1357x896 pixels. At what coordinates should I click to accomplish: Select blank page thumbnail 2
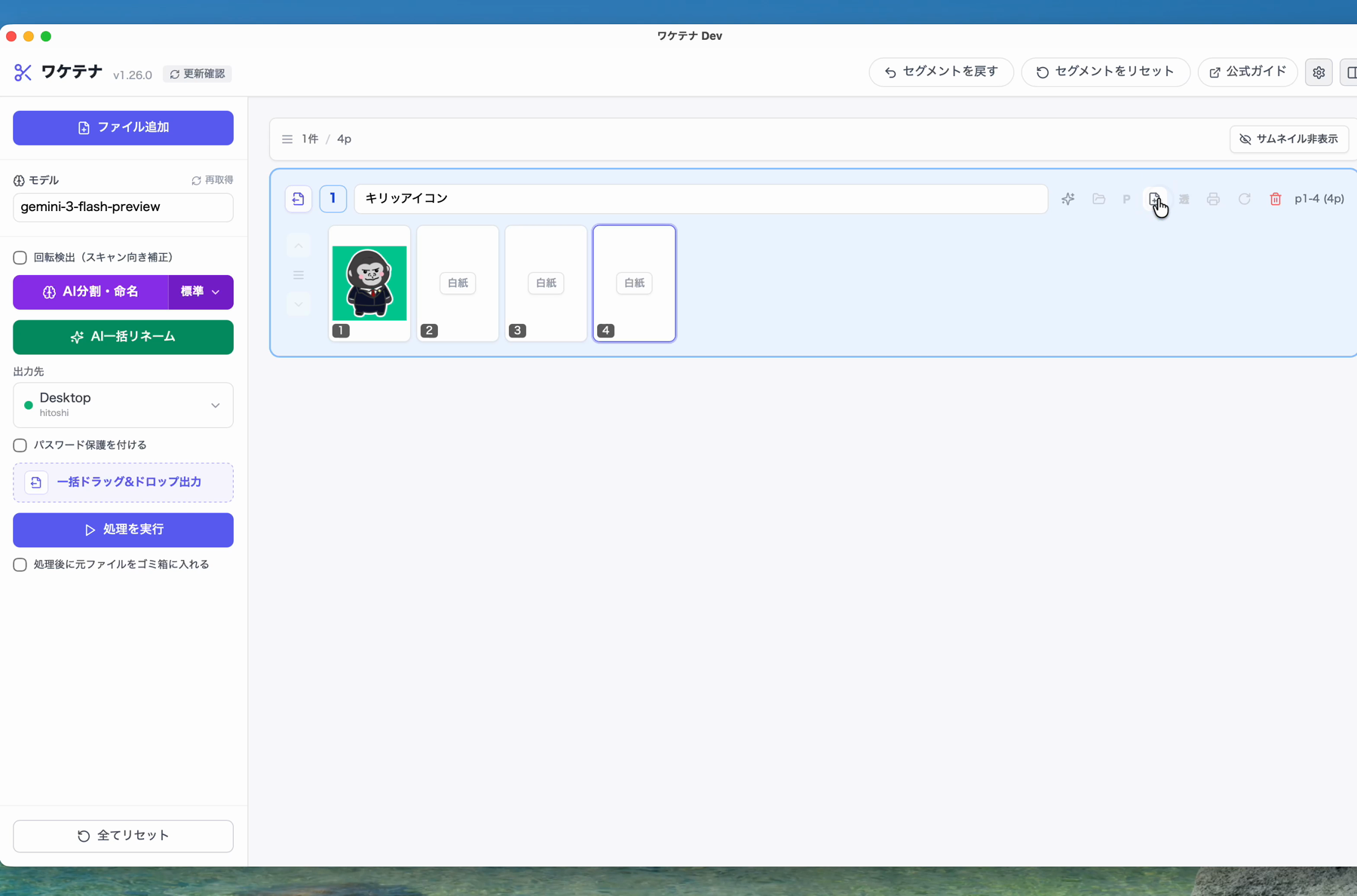click(458, 283)
